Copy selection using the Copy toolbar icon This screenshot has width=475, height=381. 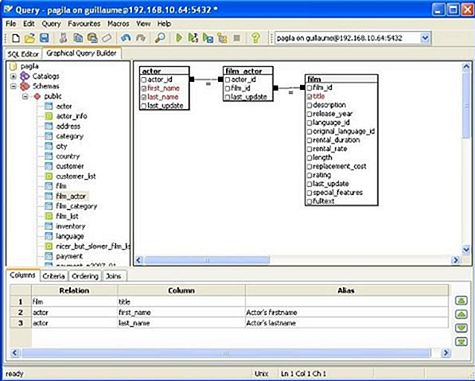click(78, 38)
